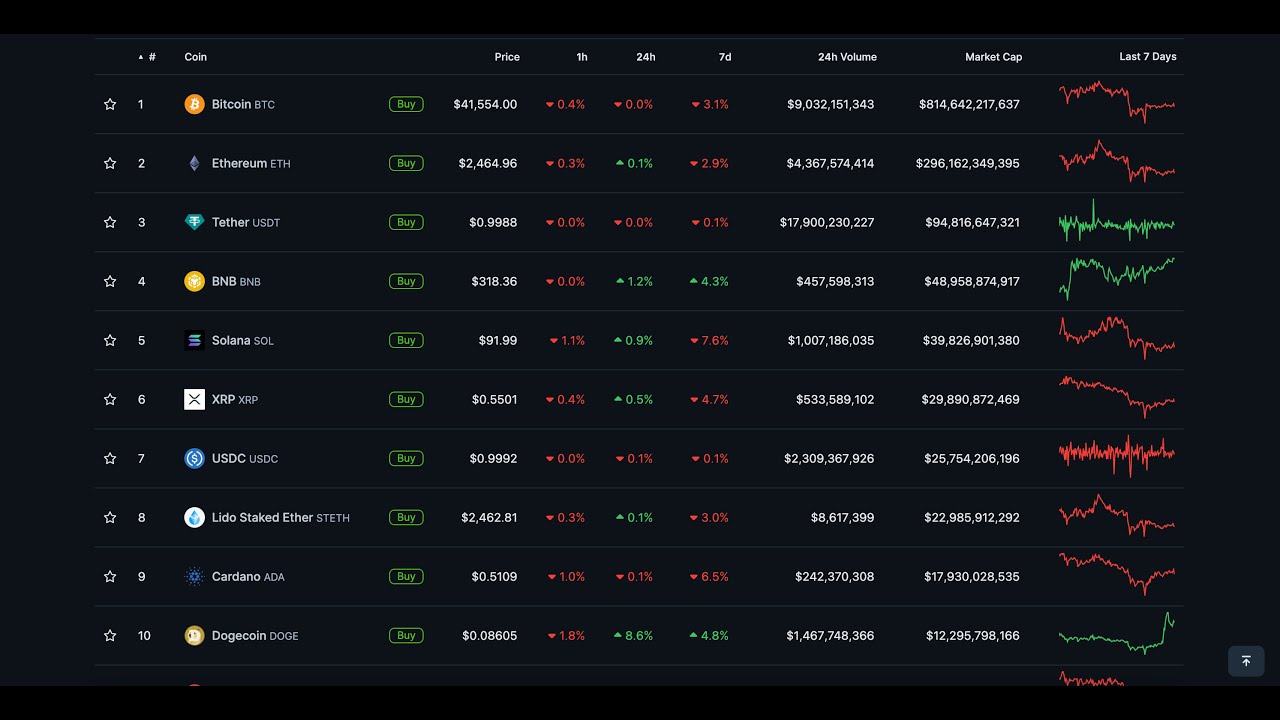Image resolution: width=1280 pixels, height=720 pixels.
Task: Click the BNB coin logo icon
Action: pos(194,281)
